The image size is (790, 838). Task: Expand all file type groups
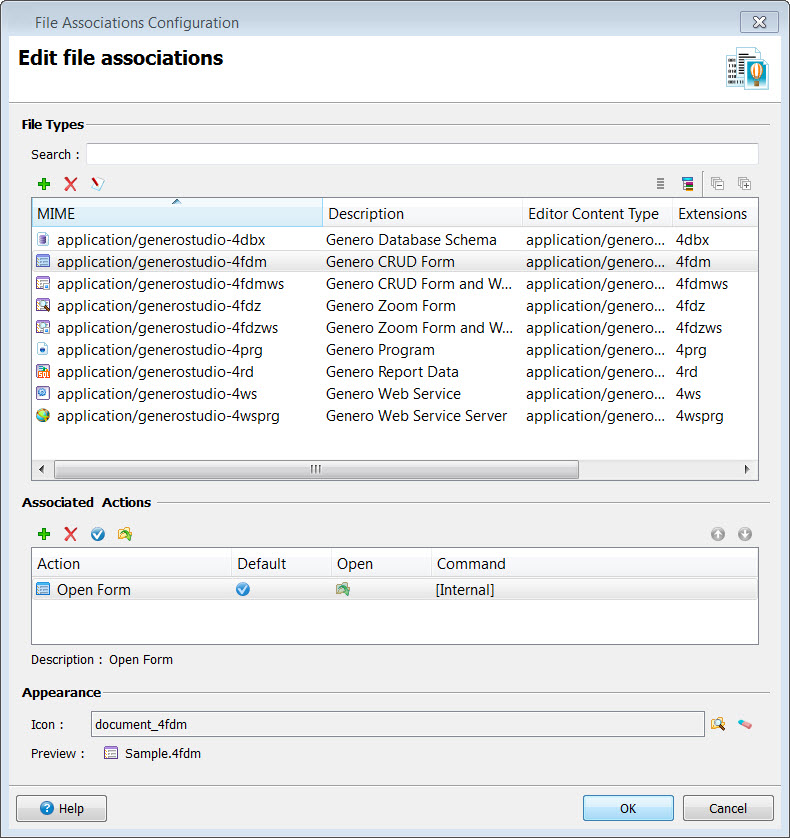[744, 184]
